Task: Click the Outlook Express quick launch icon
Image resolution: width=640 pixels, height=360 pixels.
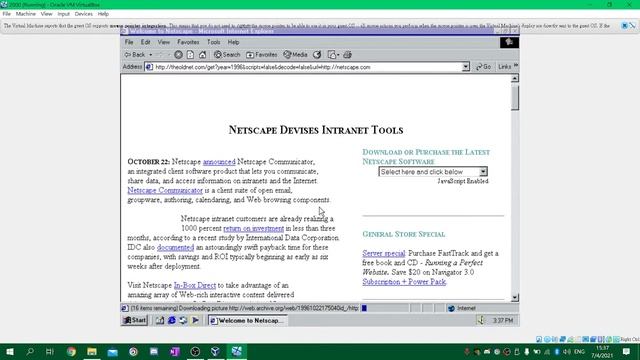Action: (x=183, y=320)
